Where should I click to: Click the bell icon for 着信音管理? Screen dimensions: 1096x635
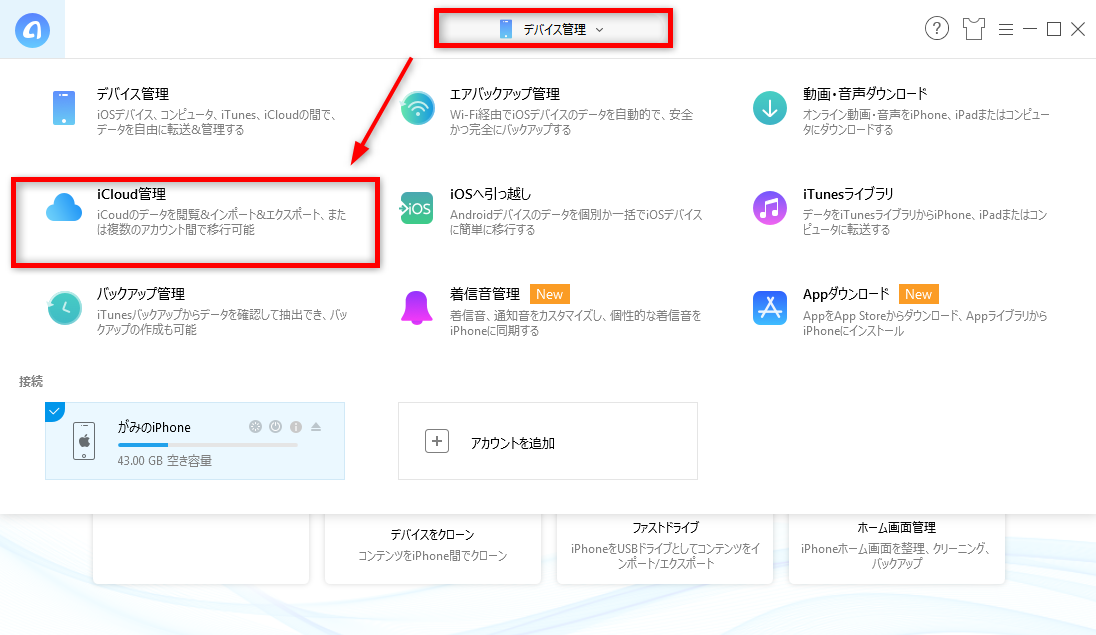tap(417, 308)
